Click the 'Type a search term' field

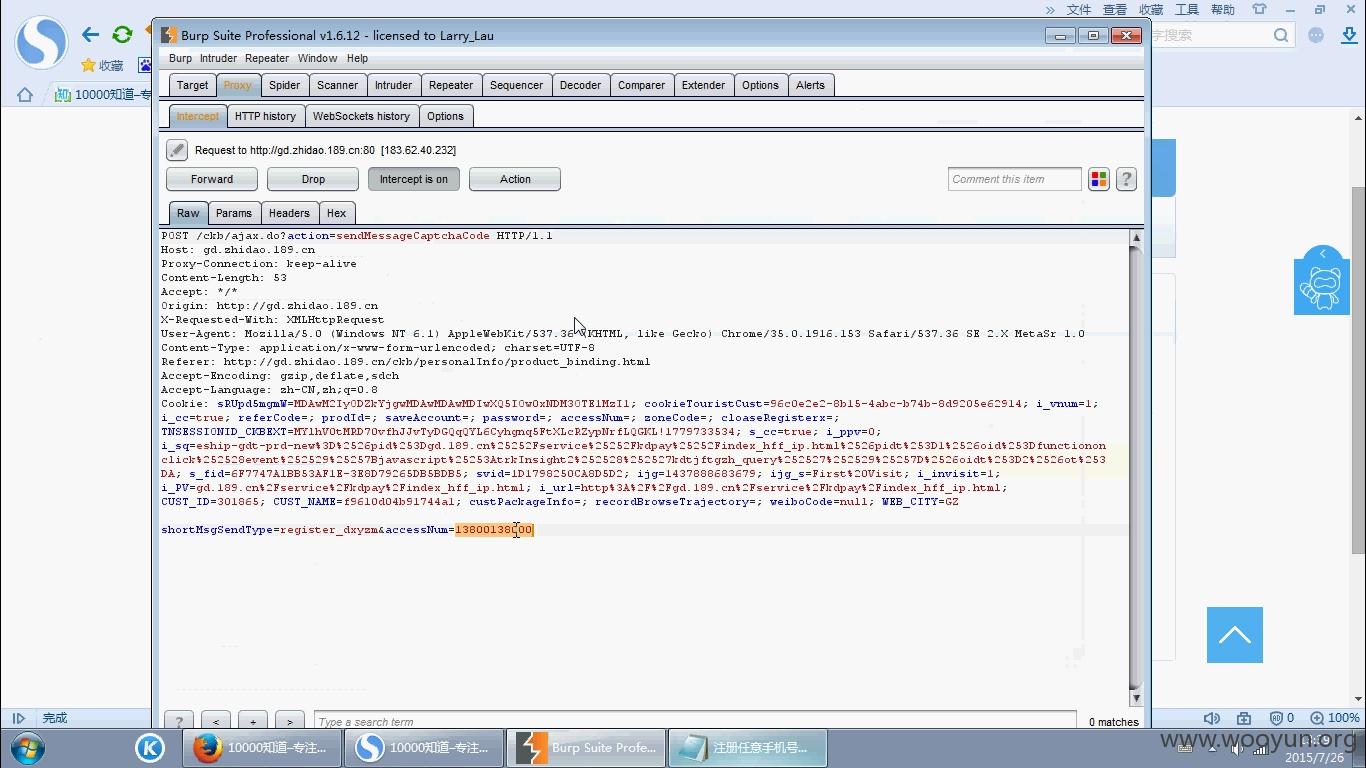pos(695,721)
